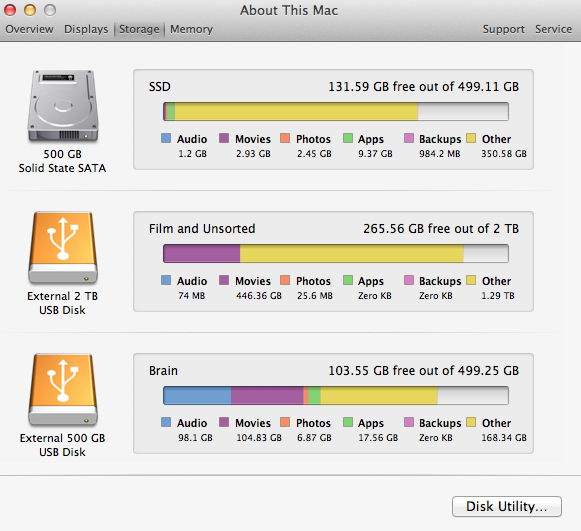The height and width of the screenshot is (531, 581).
Task: Click the SSD storage usage bar
Action: (x=336, y=112)
